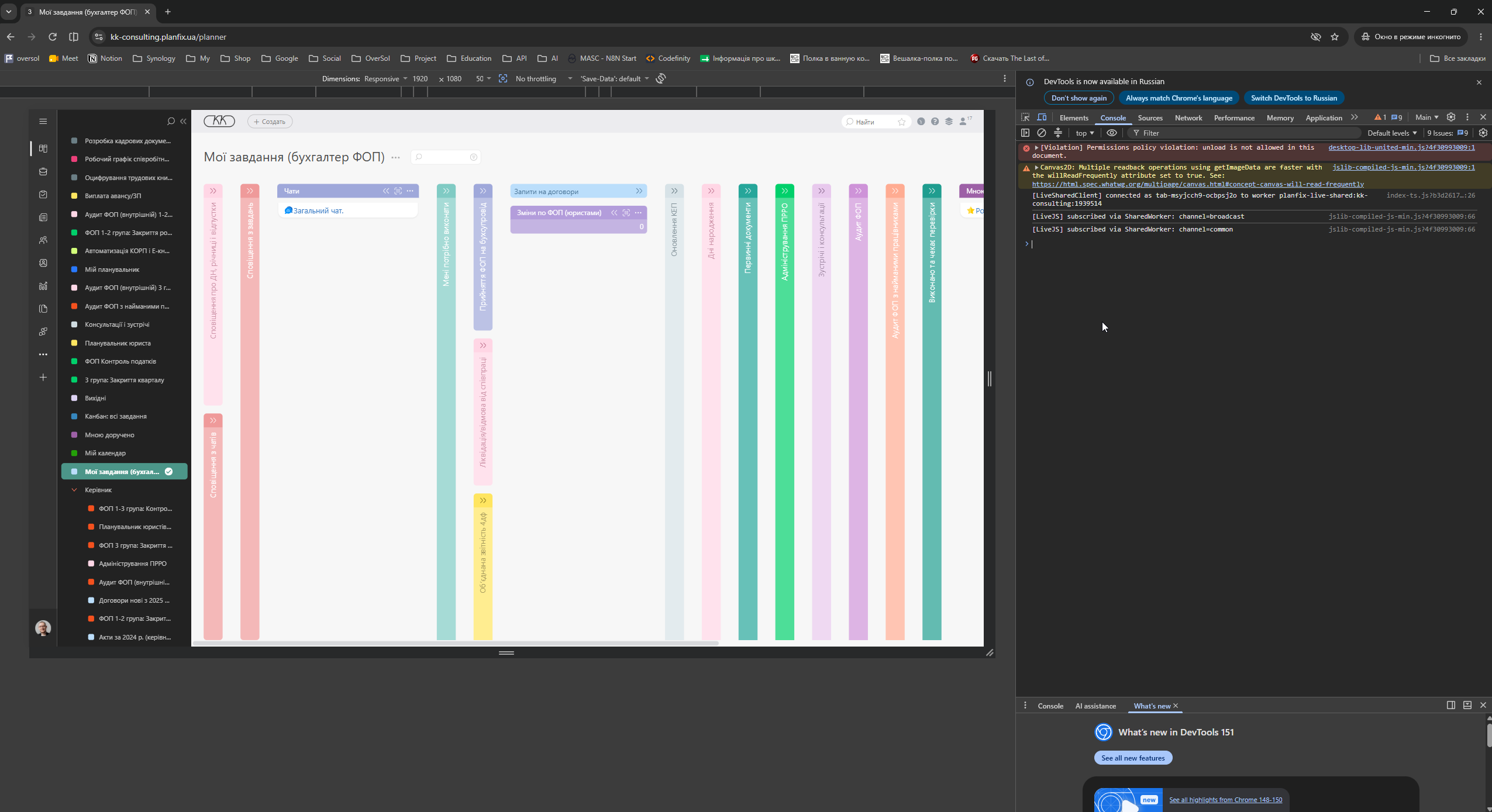
Task: Click the plus icon in left rail
Action: pyautogui.click(x=43, y=377)
